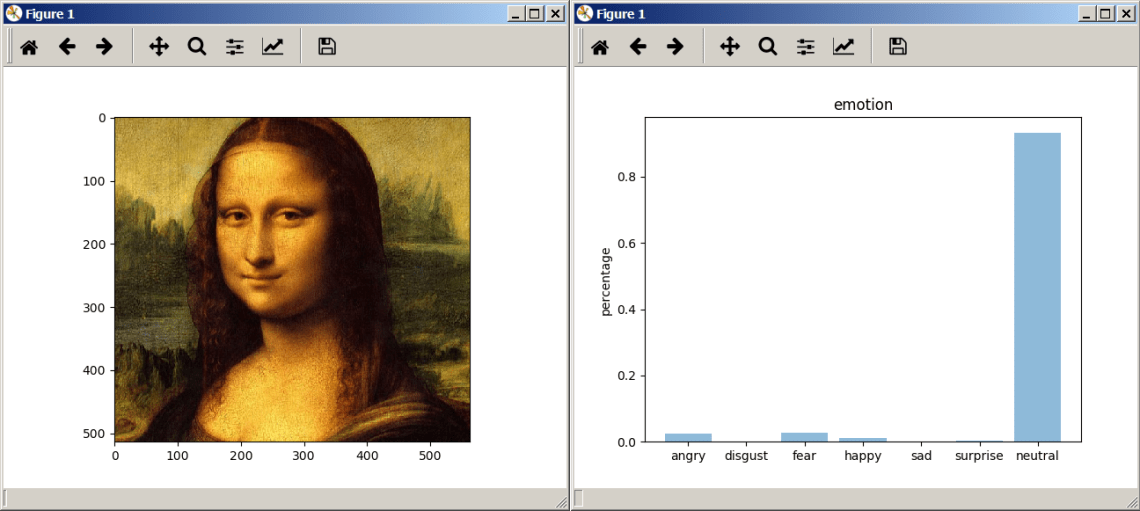1140x511 pixels.
Task: Close the emotion Figure 1 window
Action: pyautogui.click(x=1125, y=13)
